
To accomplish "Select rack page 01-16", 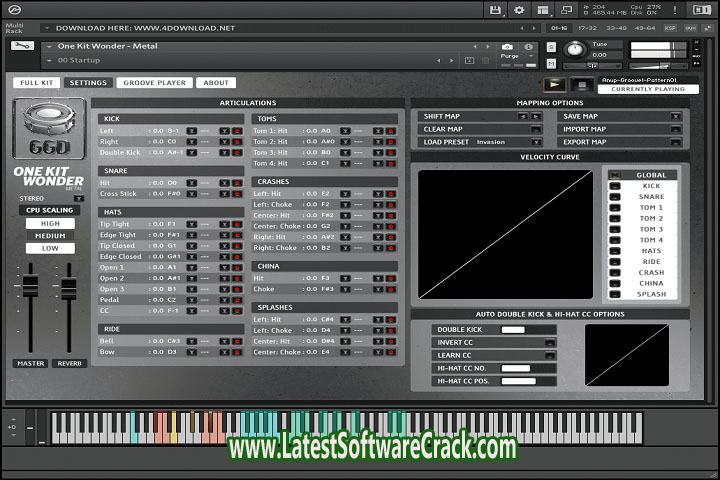I will point(559,28).
